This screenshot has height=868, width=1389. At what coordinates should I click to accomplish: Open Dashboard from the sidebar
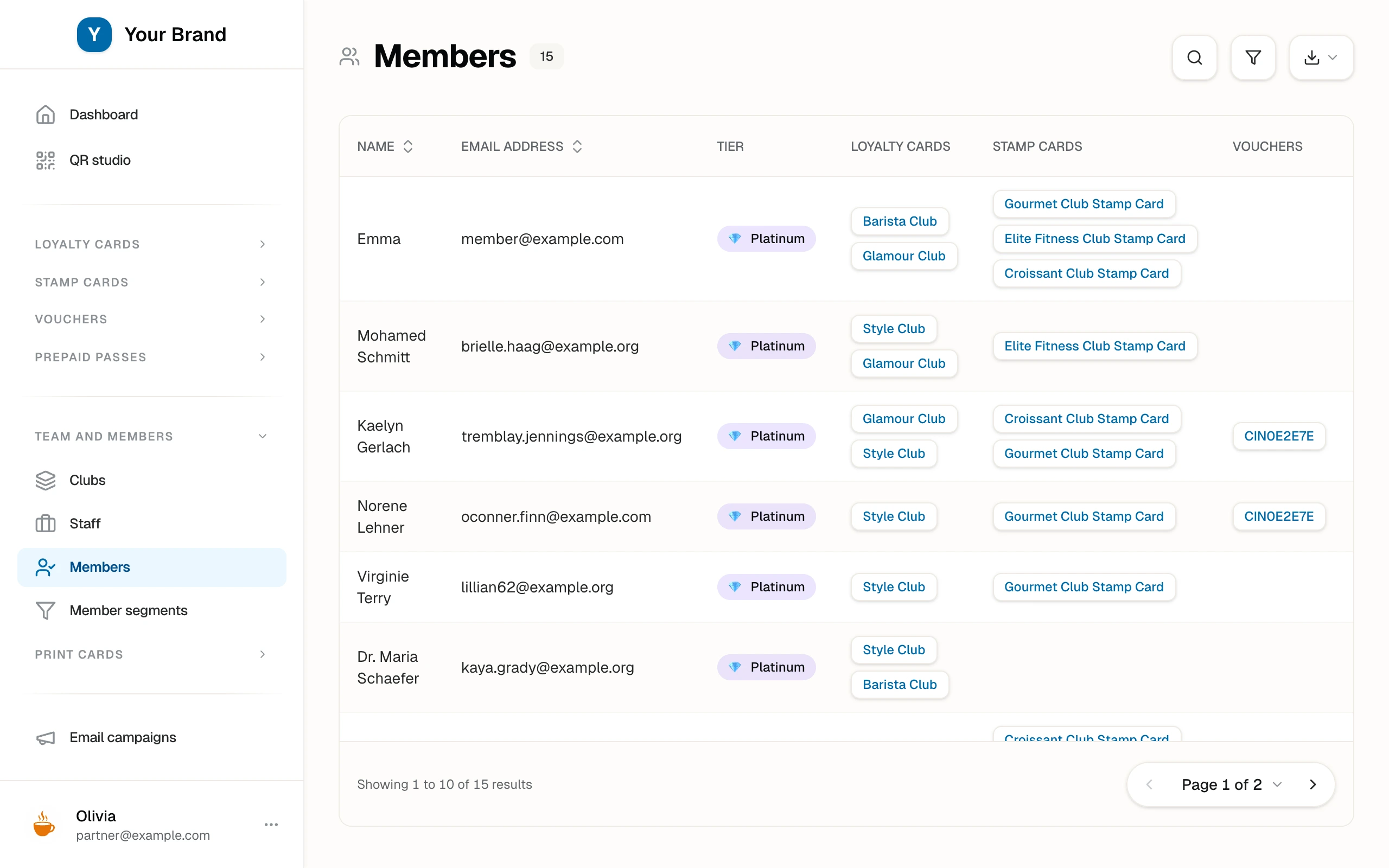pos(151,115)
